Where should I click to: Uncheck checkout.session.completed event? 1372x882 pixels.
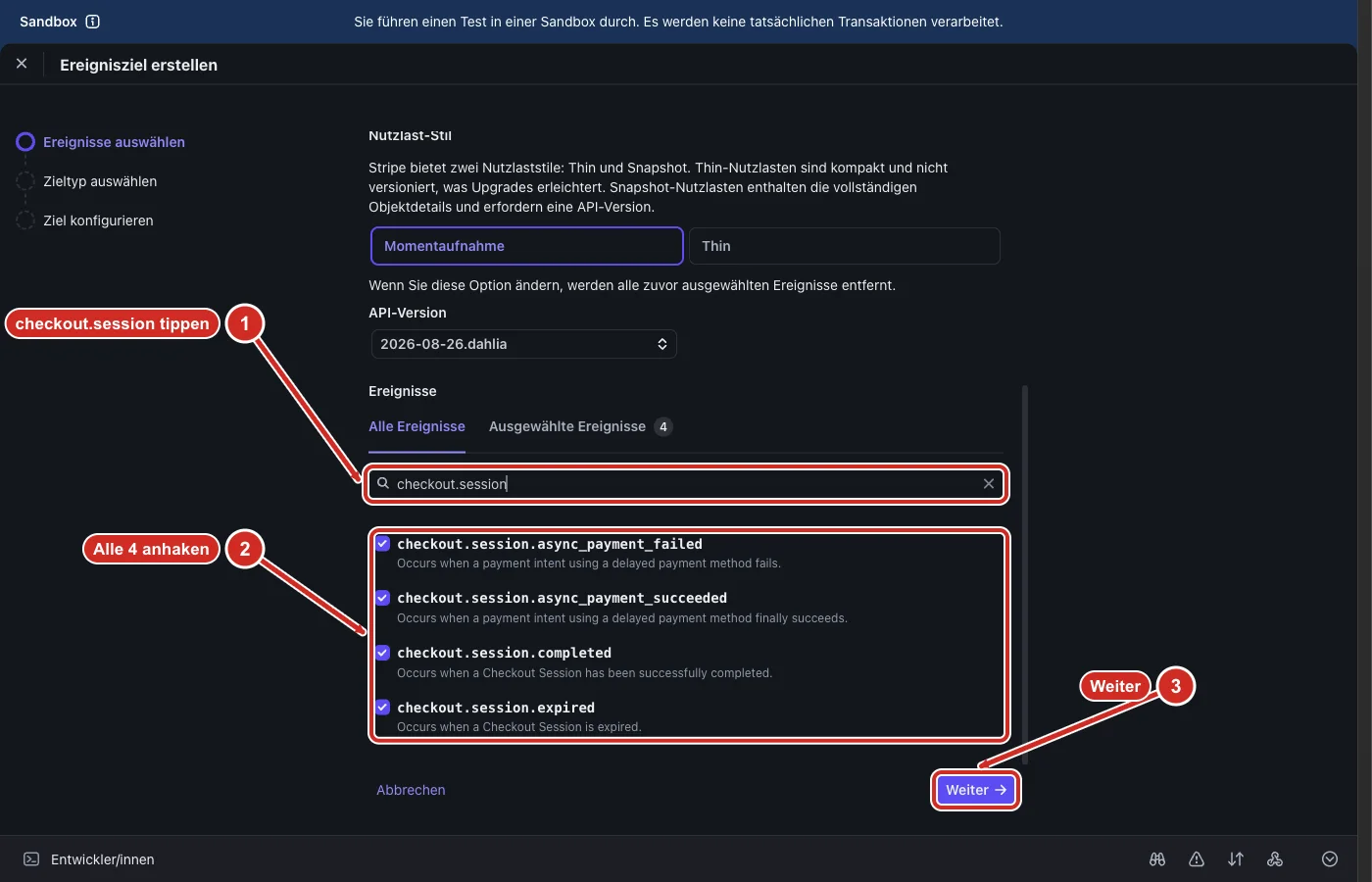point(383,653)
